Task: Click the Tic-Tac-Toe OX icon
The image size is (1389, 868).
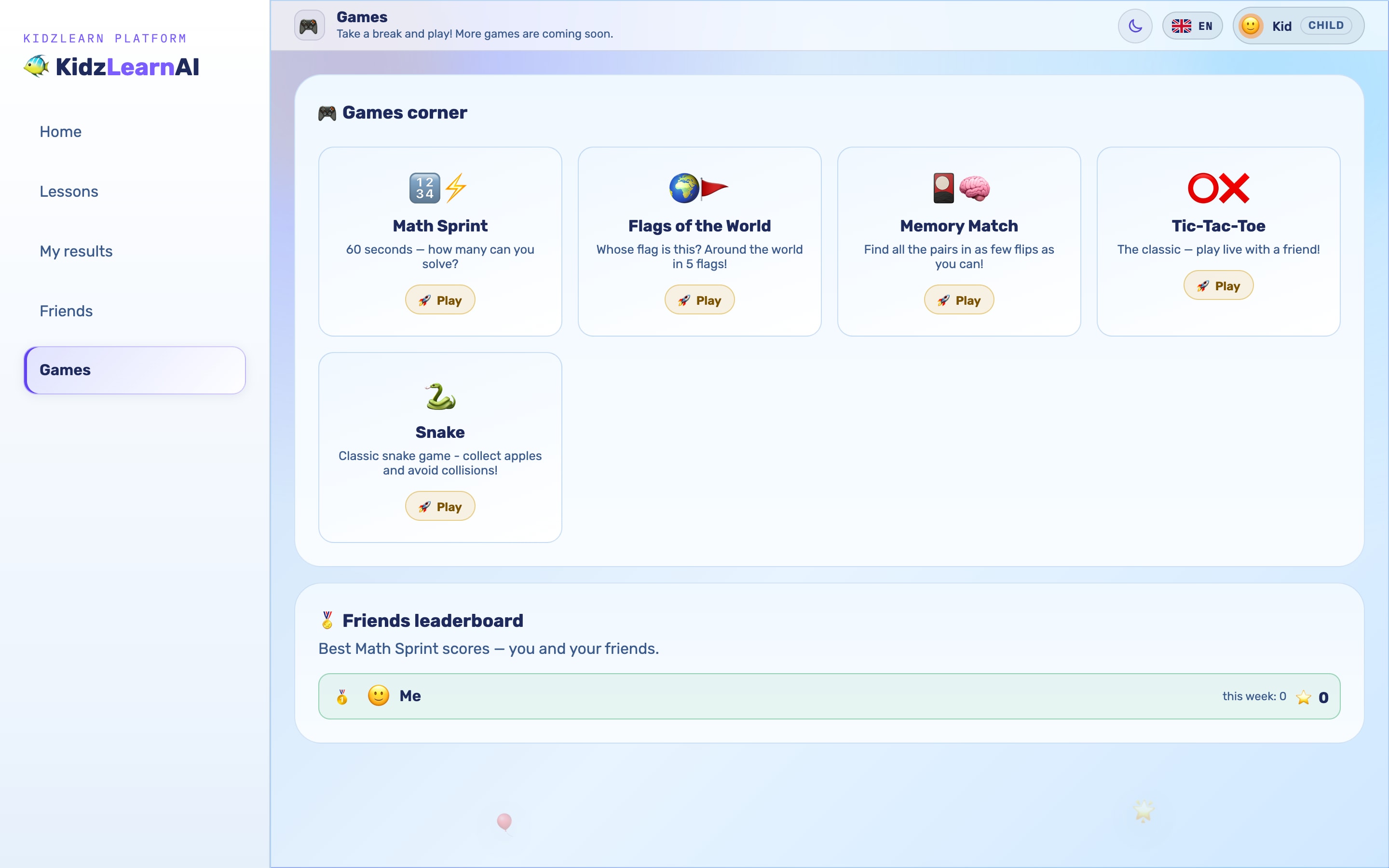Action: pos(1218,188)
